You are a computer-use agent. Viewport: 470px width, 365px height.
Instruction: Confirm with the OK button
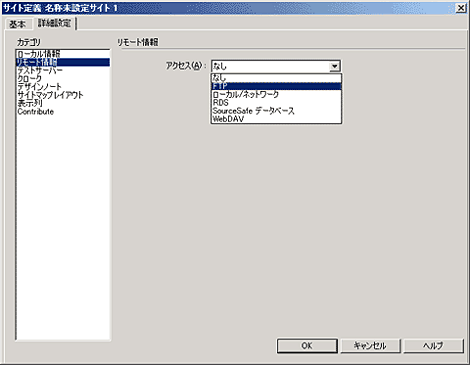click(307, 346)
